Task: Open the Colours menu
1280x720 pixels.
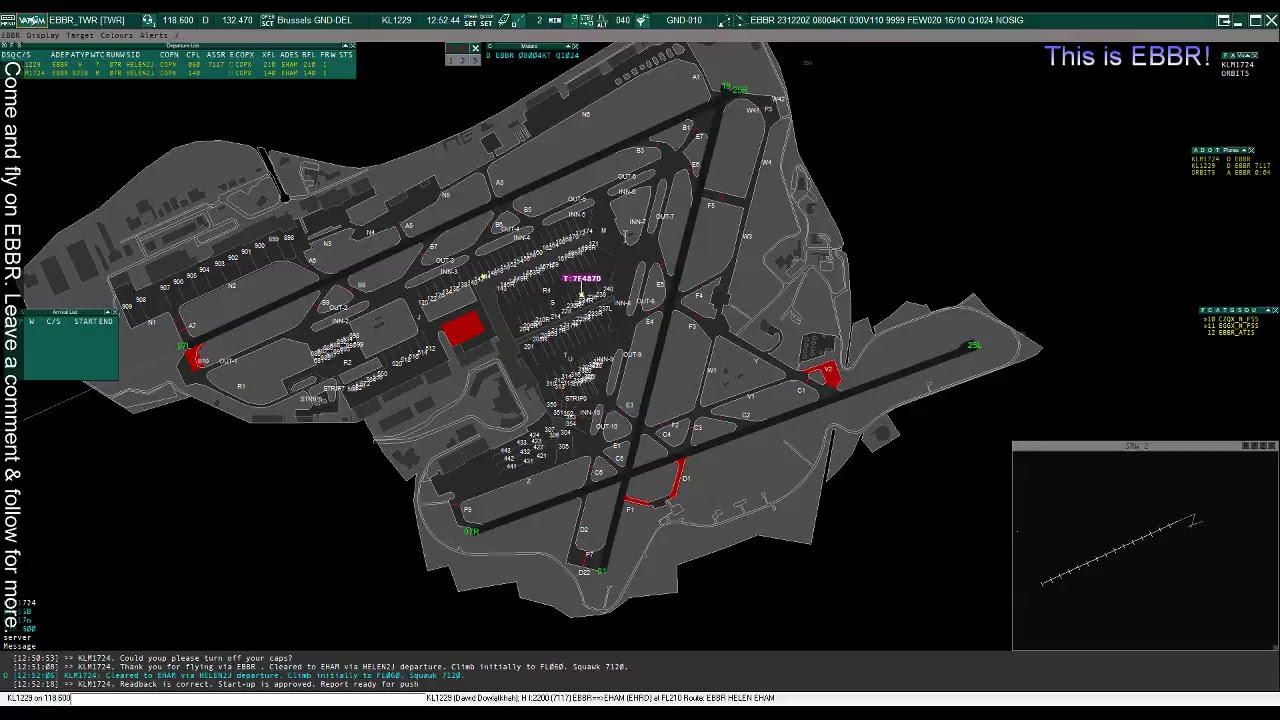Action: [117, 35]
